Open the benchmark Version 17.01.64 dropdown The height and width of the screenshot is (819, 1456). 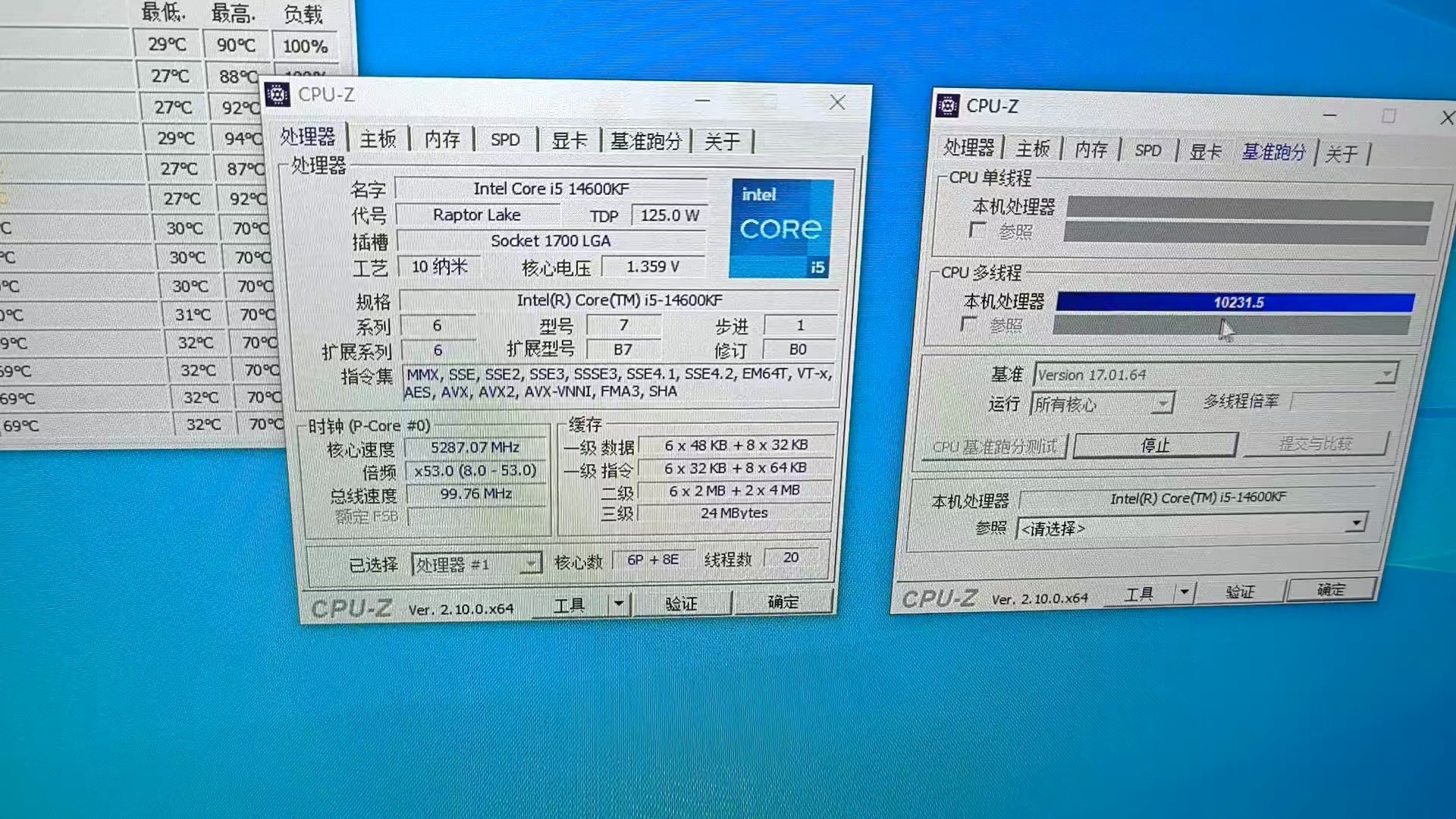tap(1386, 373)
